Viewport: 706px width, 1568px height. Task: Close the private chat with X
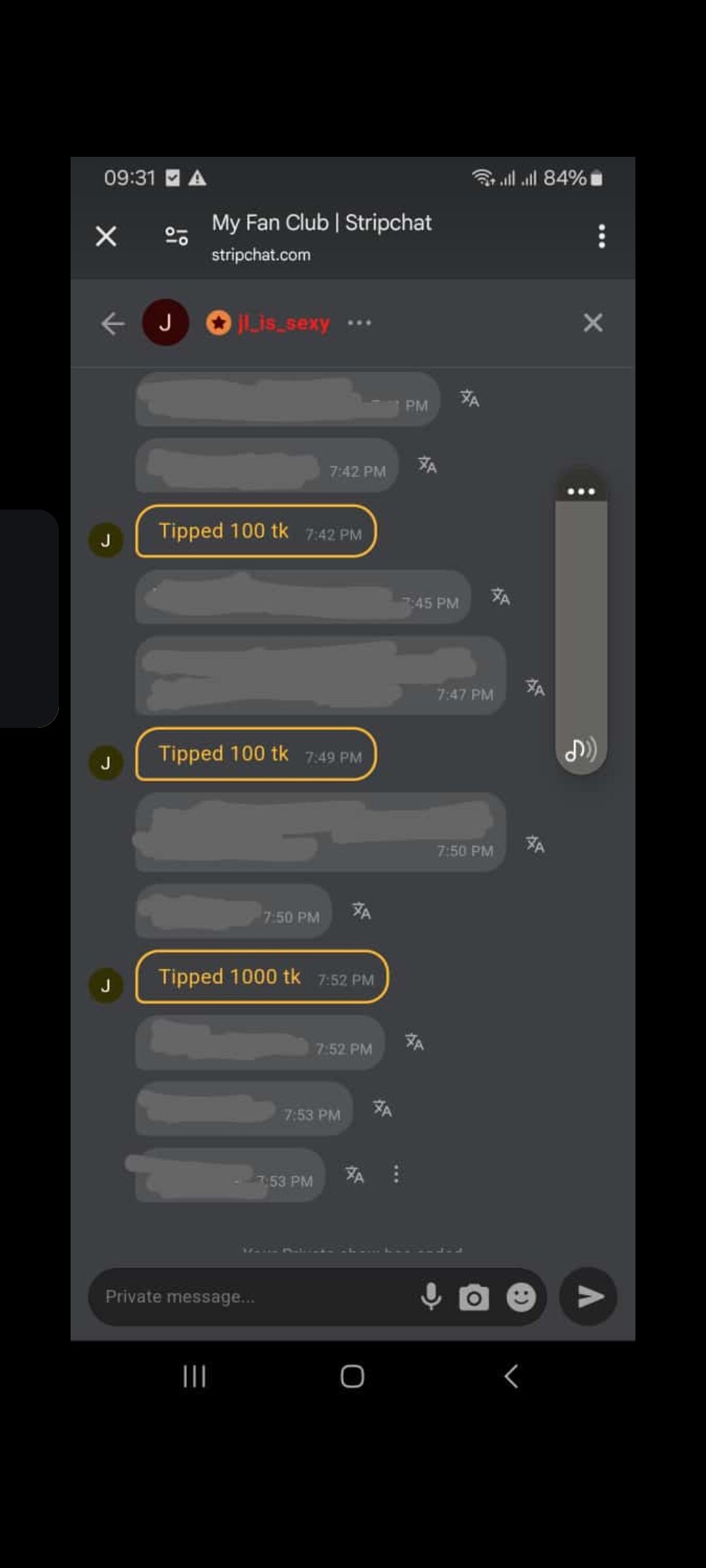click(x=593, y=323)
